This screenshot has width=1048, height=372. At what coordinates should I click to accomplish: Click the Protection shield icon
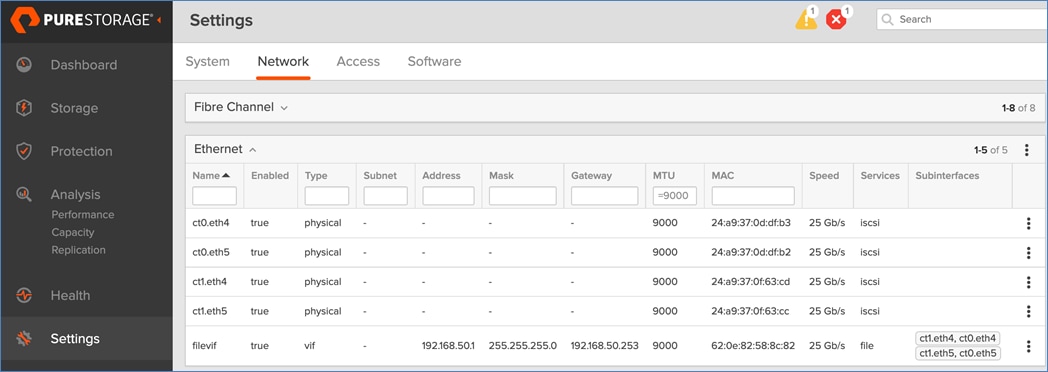pos(24,151)
